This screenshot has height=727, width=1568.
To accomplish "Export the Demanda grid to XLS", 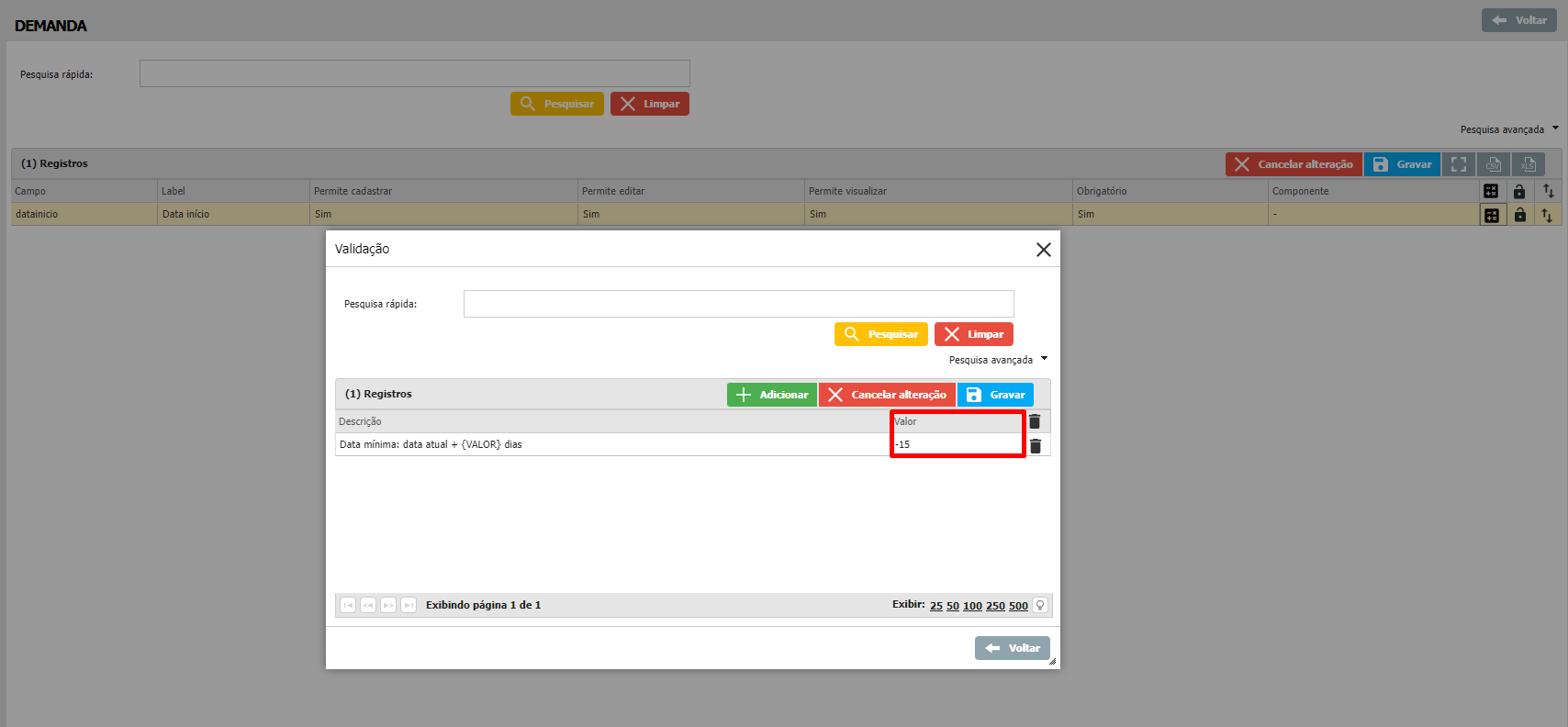I will pyautogui.click(x=1529, y=164).
